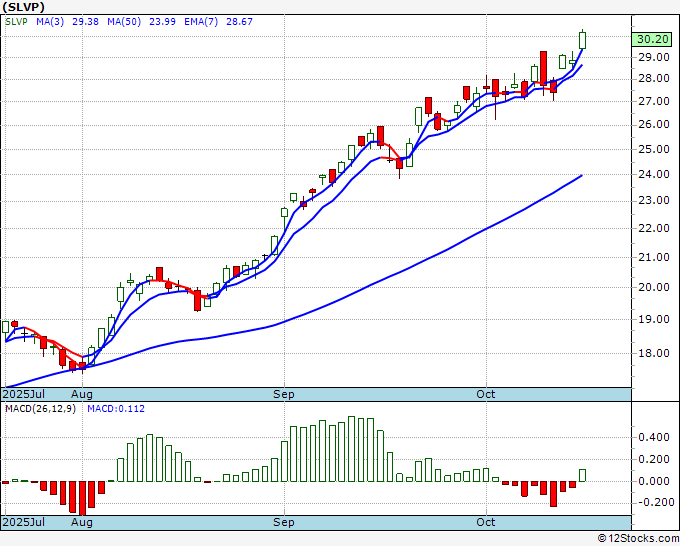Click the Oct label on price chart axis
The width and height of the screenshot is (680, 546).
tap(485, 394)
